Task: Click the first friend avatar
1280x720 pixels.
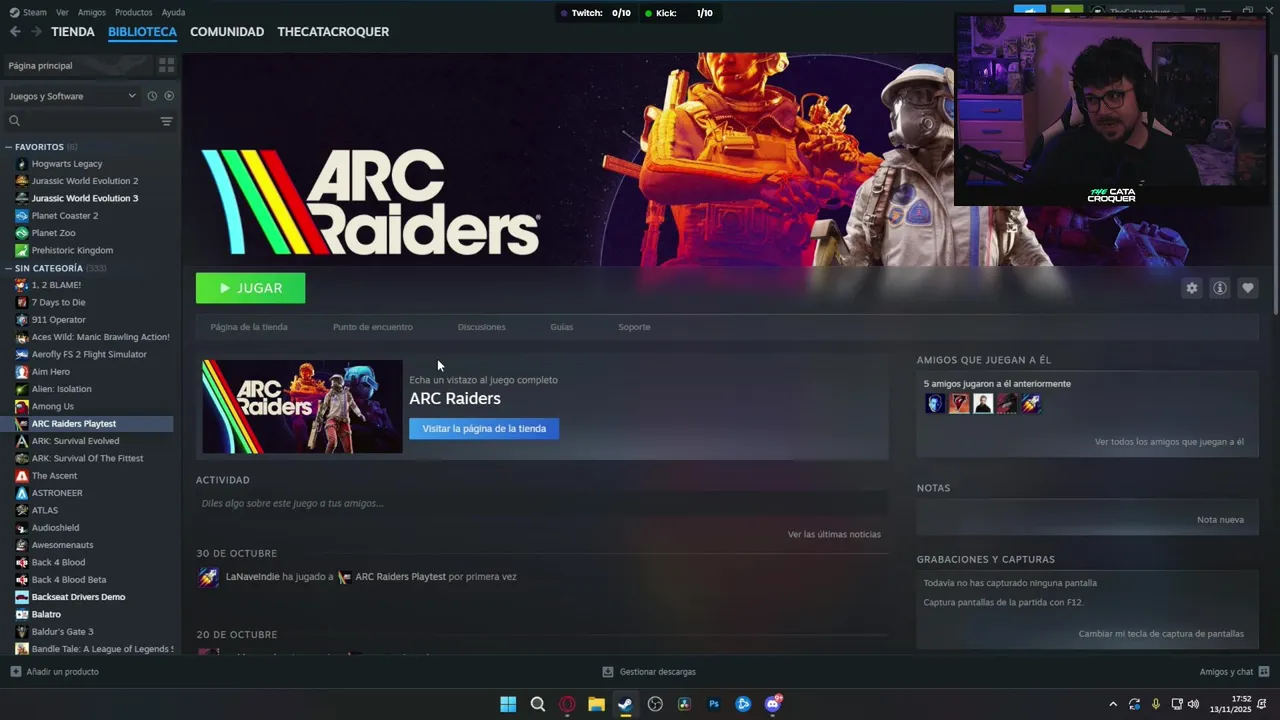Action: click(x=935, y=404)
